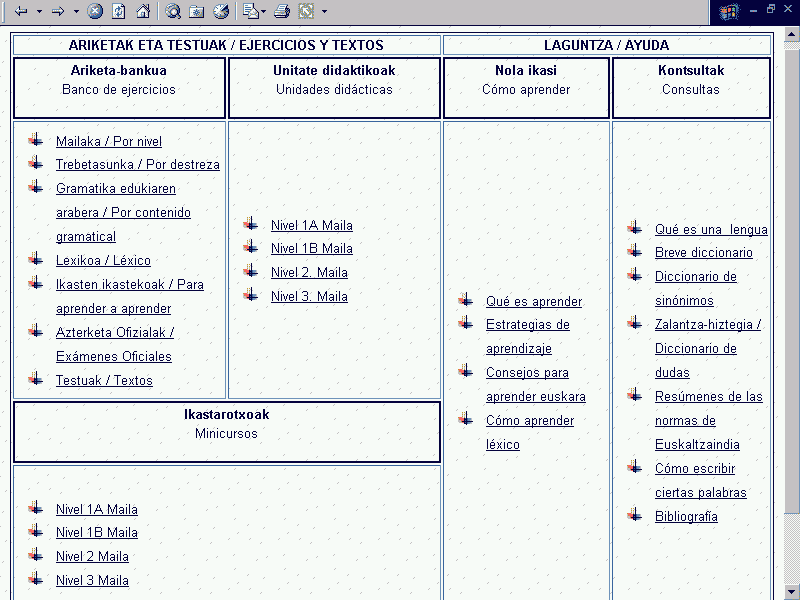Click LAGUNTZA / AYUDA section title
The width and height of the screenshot is (800, 600).
click(607, 45)
